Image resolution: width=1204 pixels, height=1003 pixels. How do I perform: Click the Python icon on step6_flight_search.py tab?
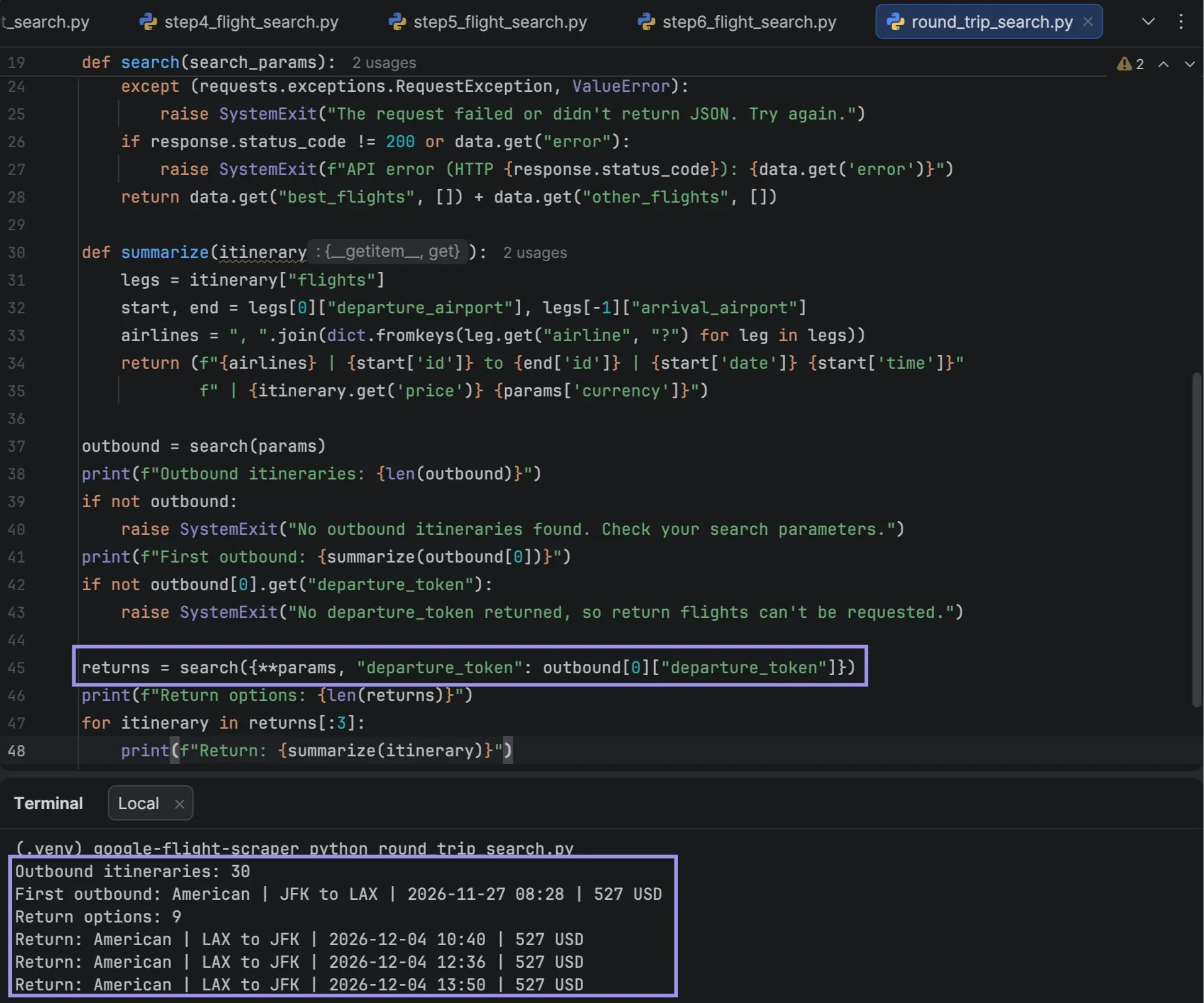[646, 22]
